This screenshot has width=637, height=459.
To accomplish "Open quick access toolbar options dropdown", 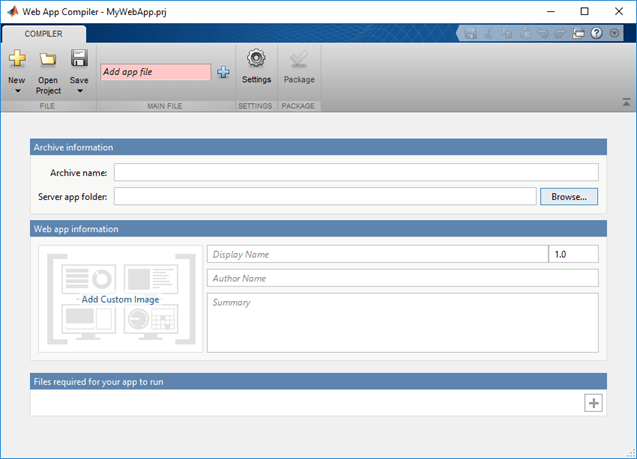I will tap(614, 33).
